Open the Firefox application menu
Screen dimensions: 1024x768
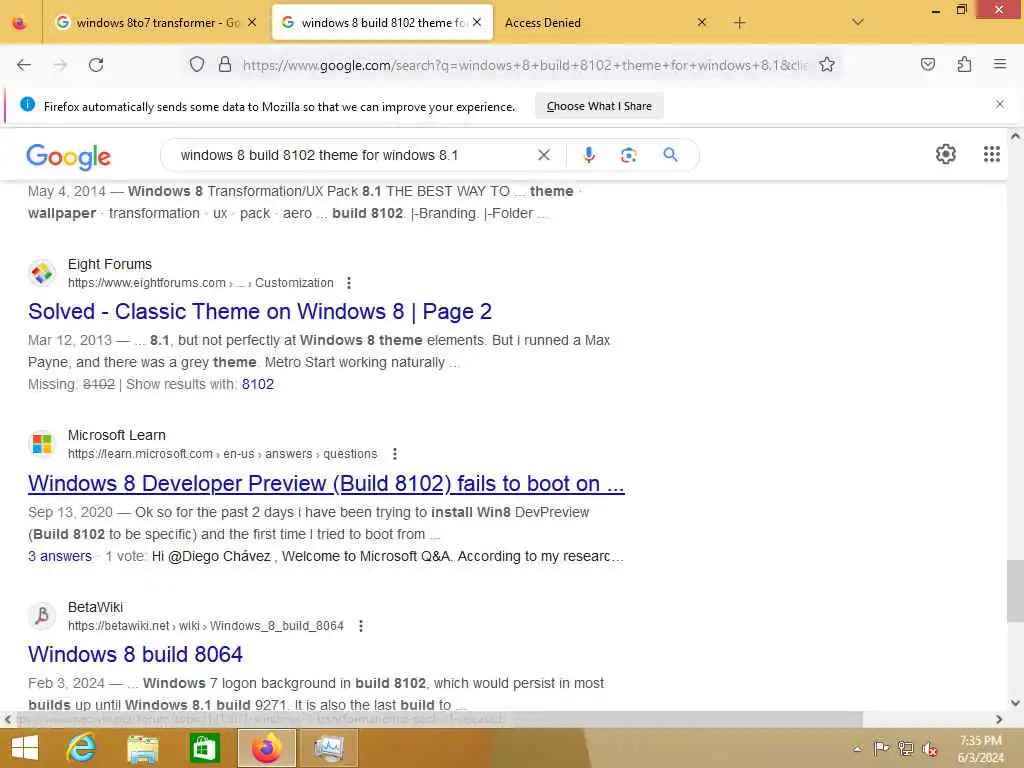(1000, 65)
